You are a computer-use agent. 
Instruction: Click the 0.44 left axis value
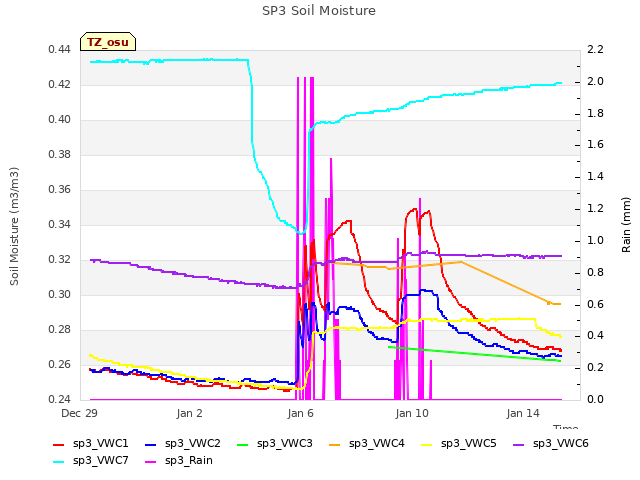[60, 50]
